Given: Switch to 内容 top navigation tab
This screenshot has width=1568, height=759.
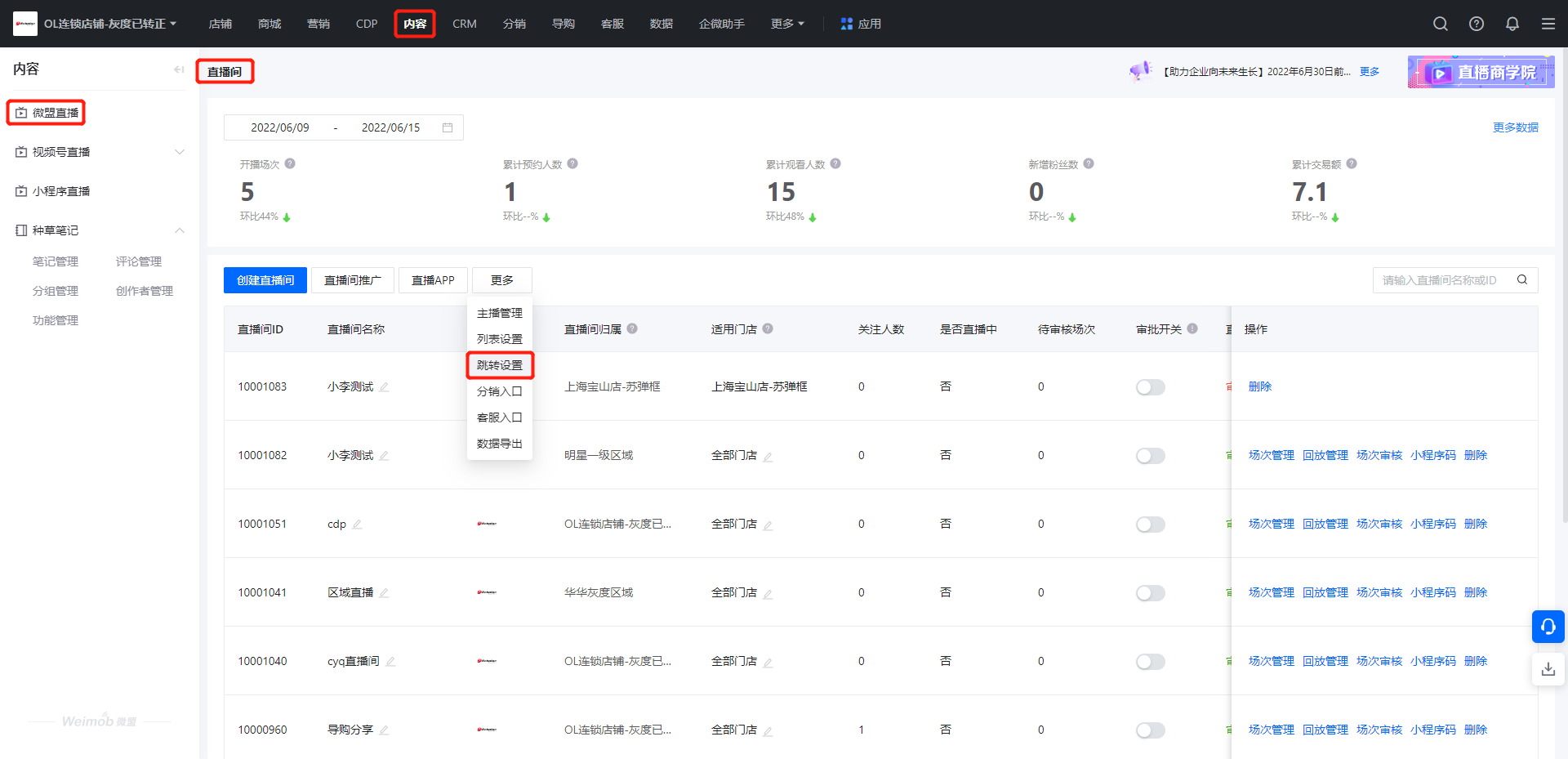Looking at the screenshot, I should pyautogui.click(x=415, y=24).
